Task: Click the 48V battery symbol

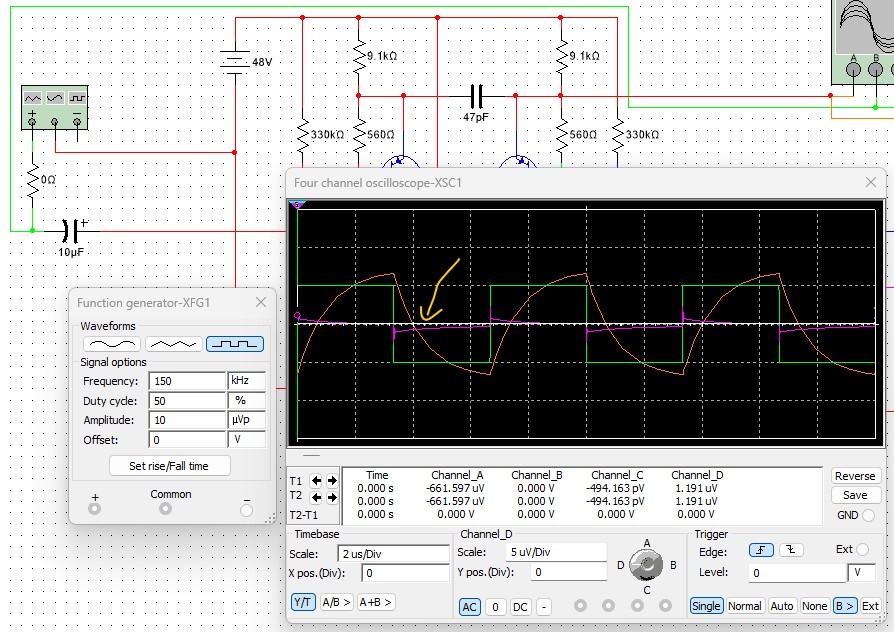Action: click(x=235, y=62)
